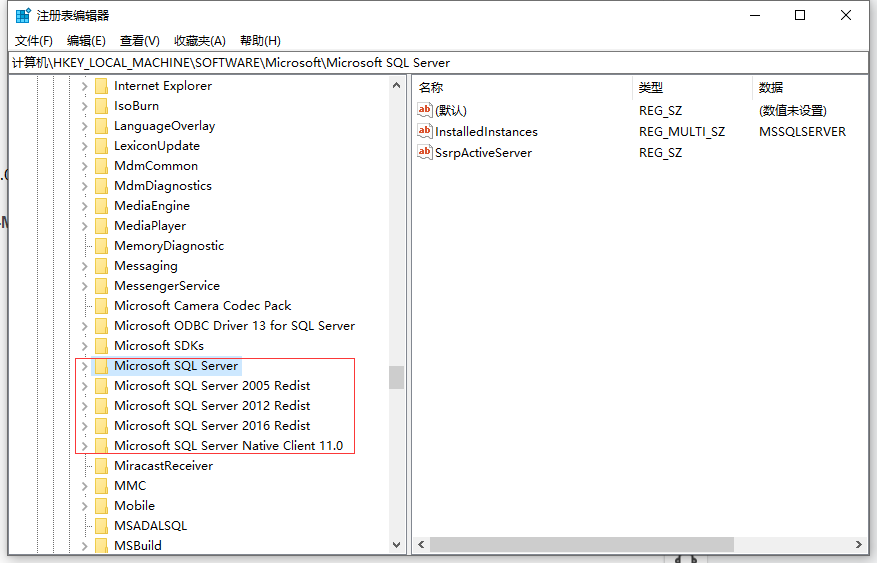This screenshot has height=563, width=877.
Task: Click the MdmCommon folder icon
Action: click(101, 166)
